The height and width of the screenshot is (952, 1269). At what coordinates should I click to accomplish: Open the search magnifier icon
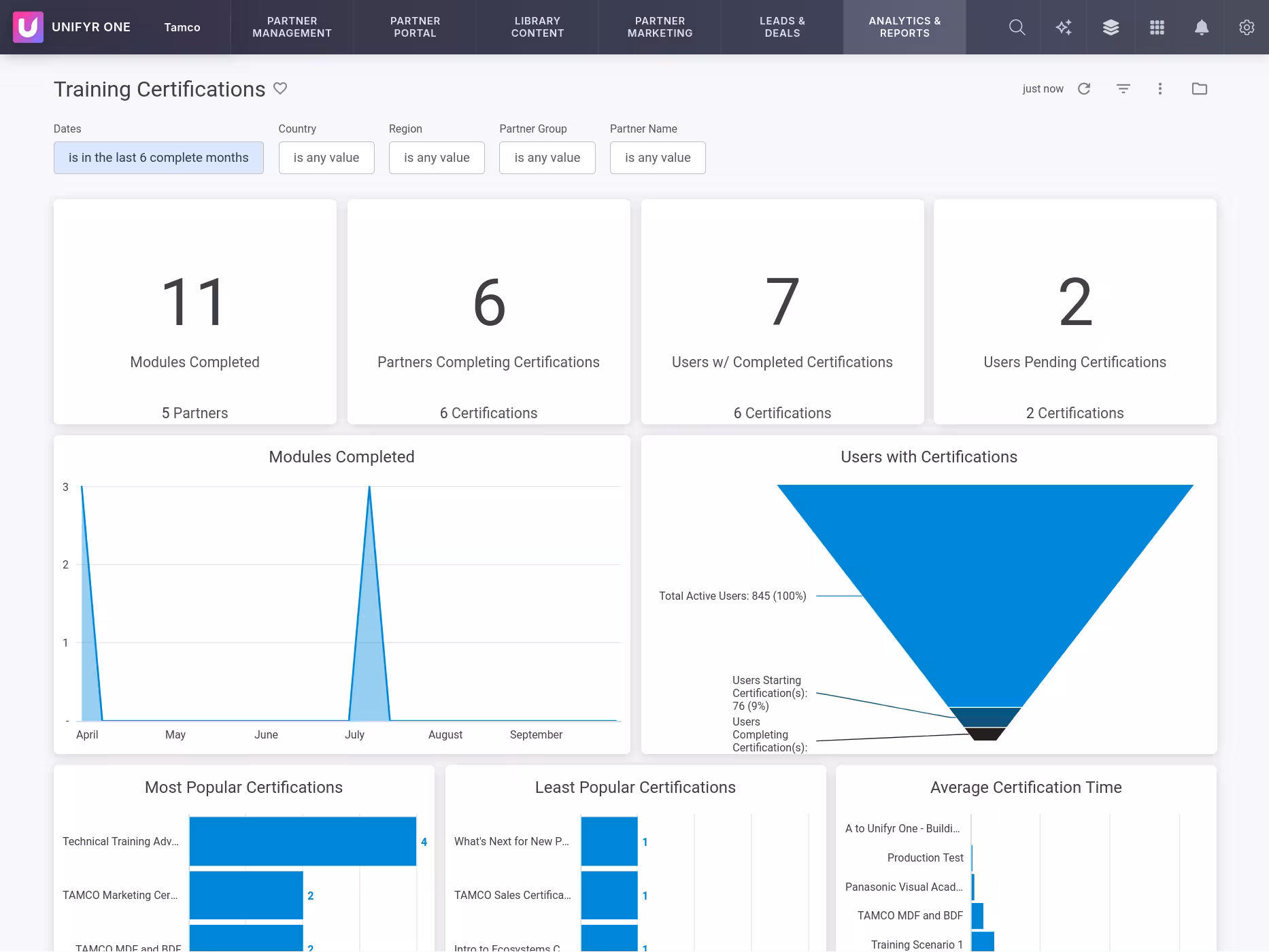[1017, 27]
